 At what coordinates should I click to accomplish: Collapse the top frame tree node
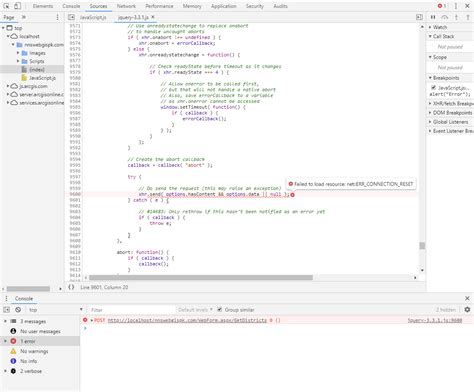pyautogui.click(x=3, y=28)
